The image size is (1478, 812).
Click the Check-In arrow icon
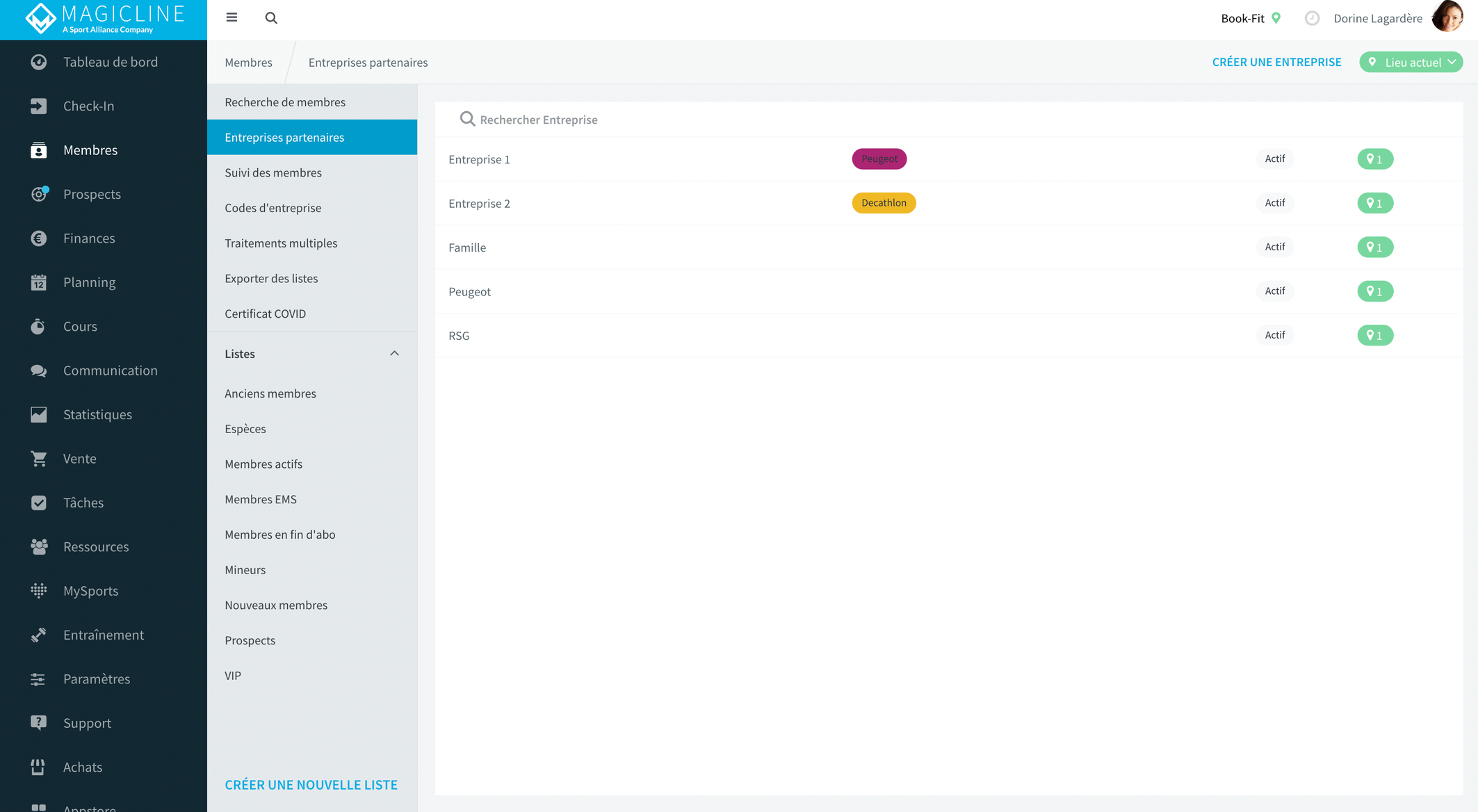[39, 106]
